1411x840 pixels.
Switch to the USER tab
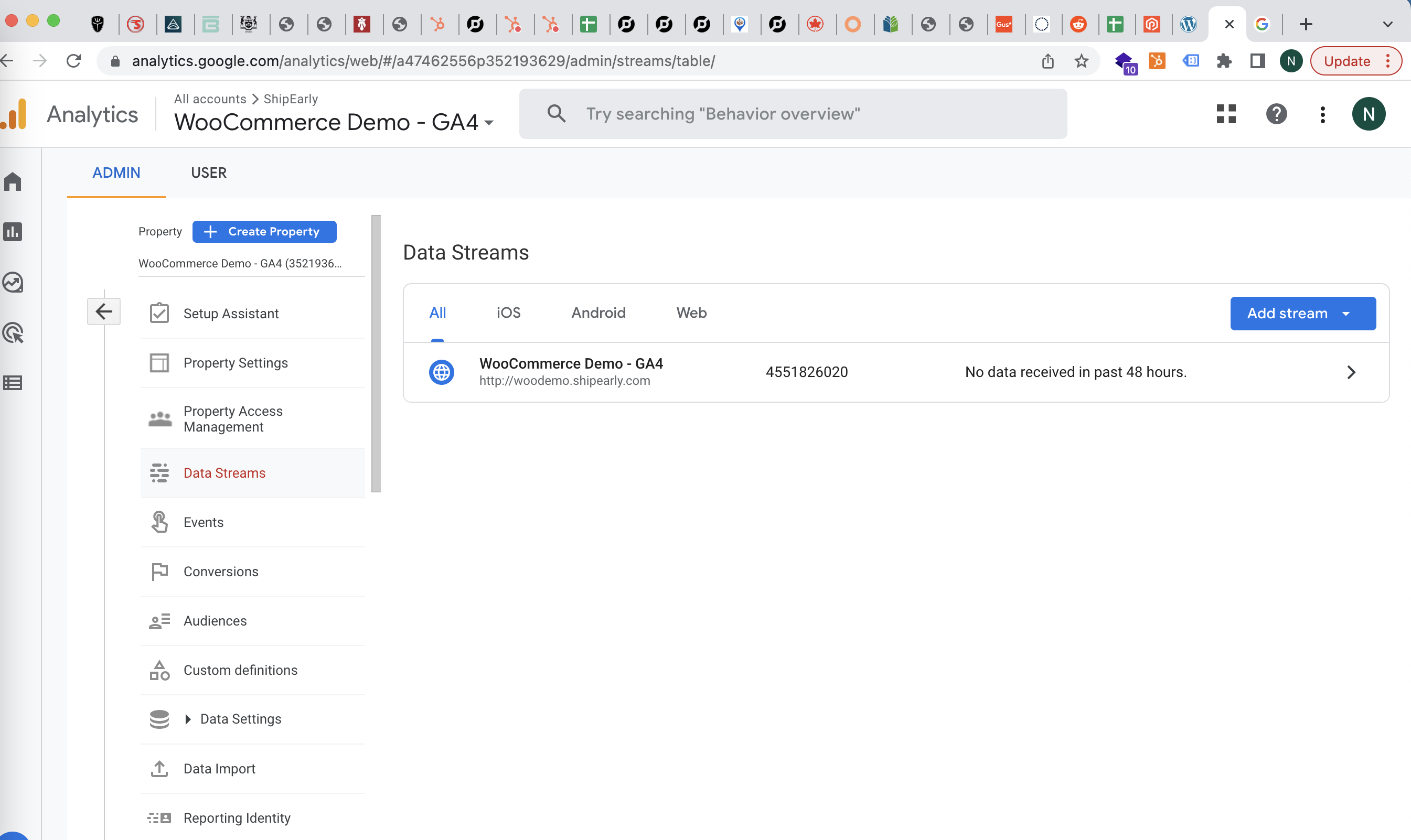(209, 173)
